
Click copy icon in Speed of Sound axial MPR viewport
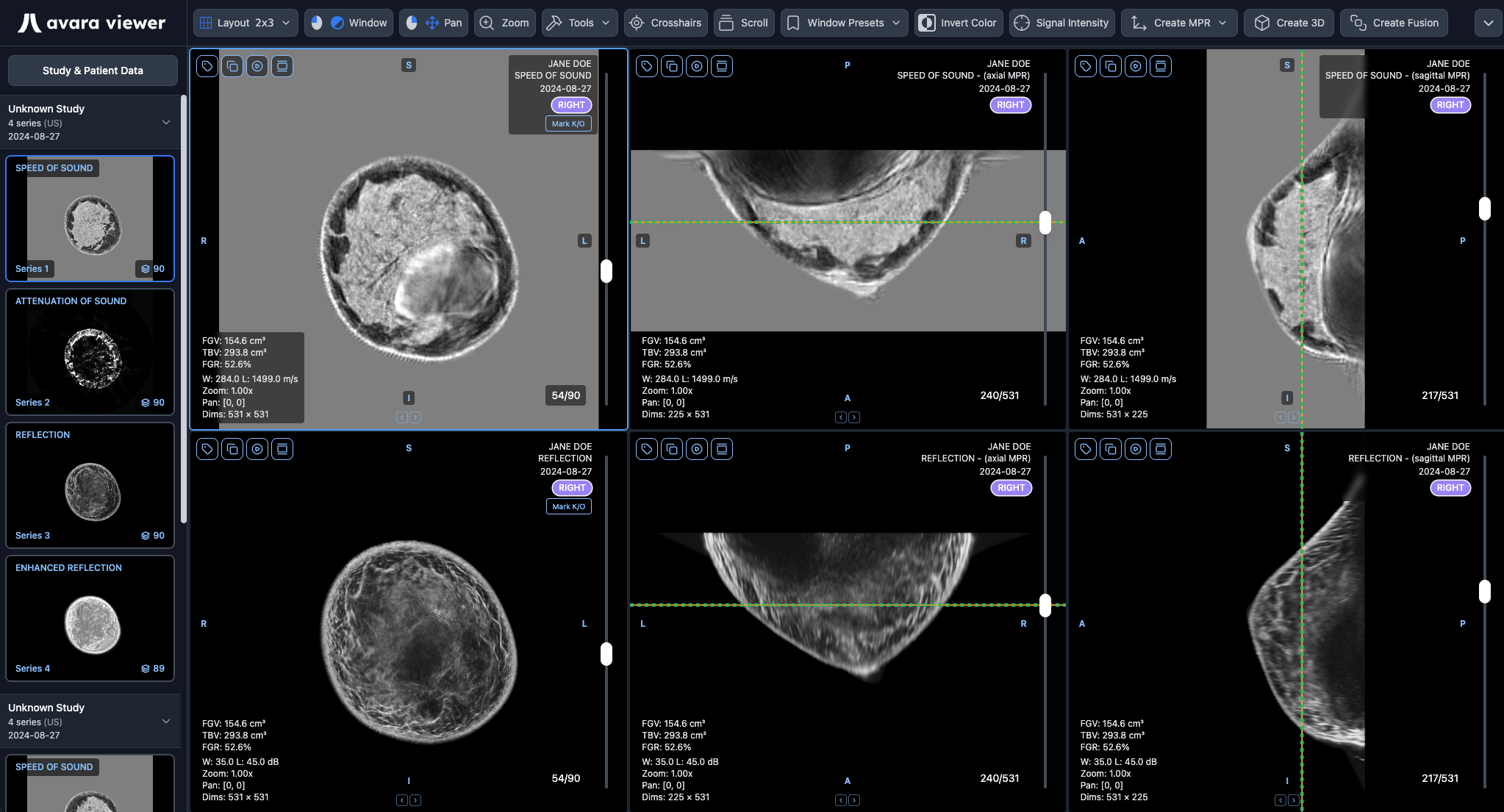point(672,66)
